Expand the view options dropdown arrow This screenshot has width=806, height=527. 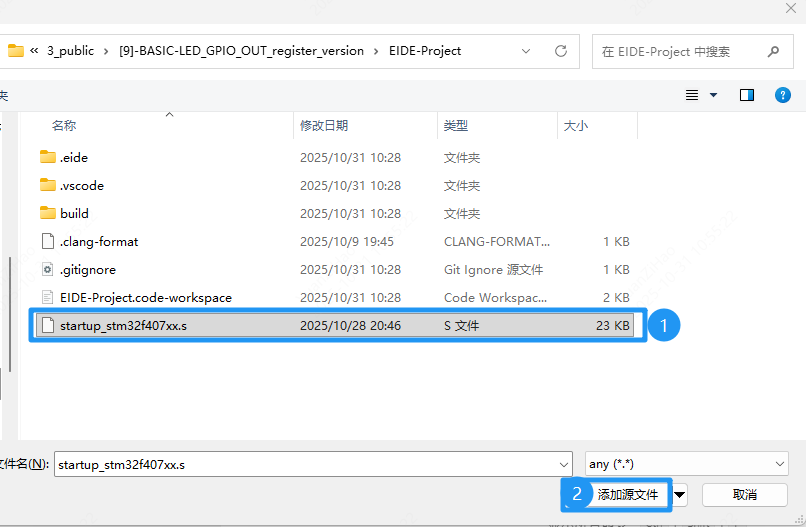(x=713, y=95)
